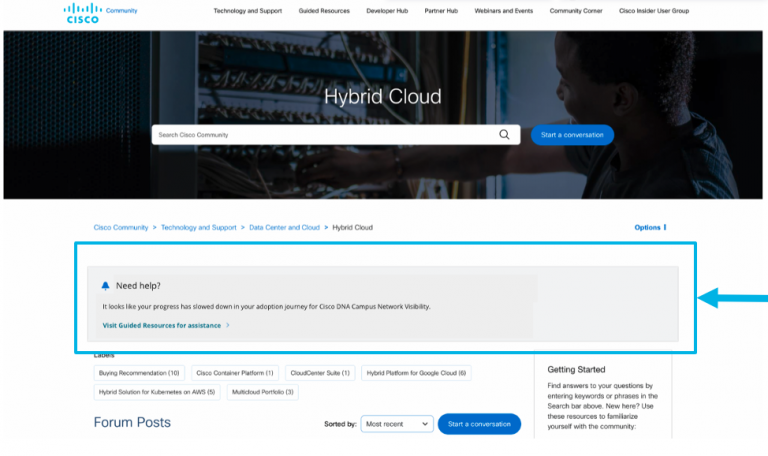
Task: Click the Search Cisco Community field
Action: click(x=320, y=134)
